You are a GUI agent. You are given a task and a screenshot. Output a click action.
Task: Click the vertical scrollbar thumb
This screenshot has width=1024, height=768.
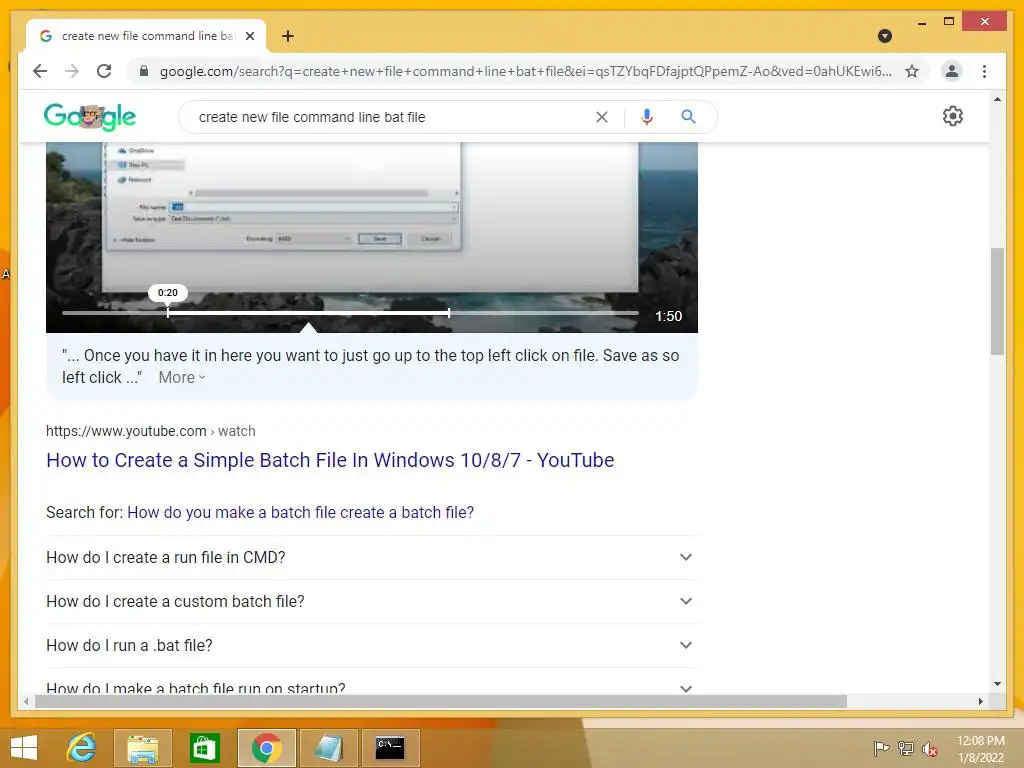click(x=997, y=301)
